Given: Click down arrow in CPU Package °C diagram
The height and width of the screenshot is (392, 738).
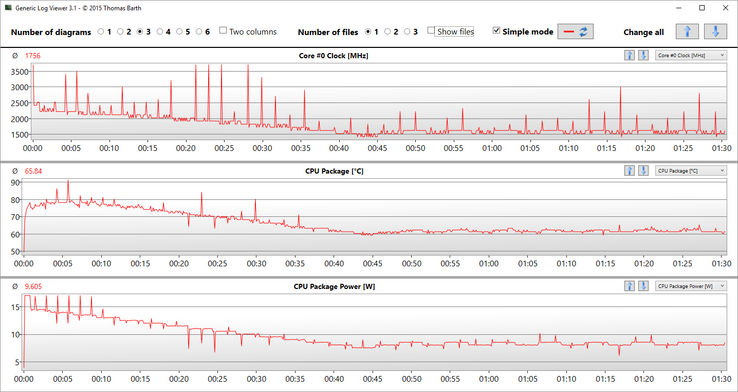Looking at the screenshot, I should [643, 171].
